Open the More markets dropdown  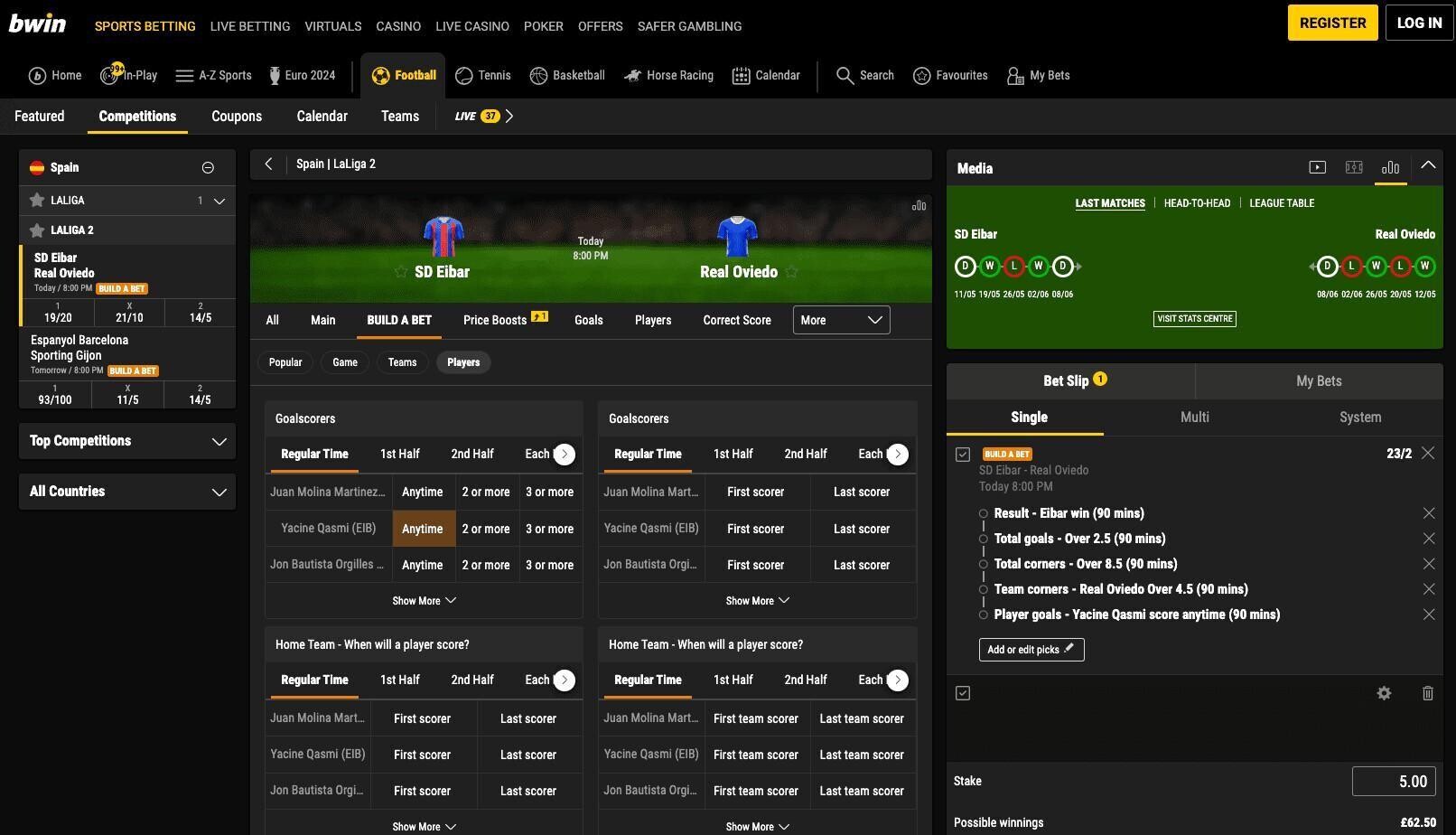(841, 320)
